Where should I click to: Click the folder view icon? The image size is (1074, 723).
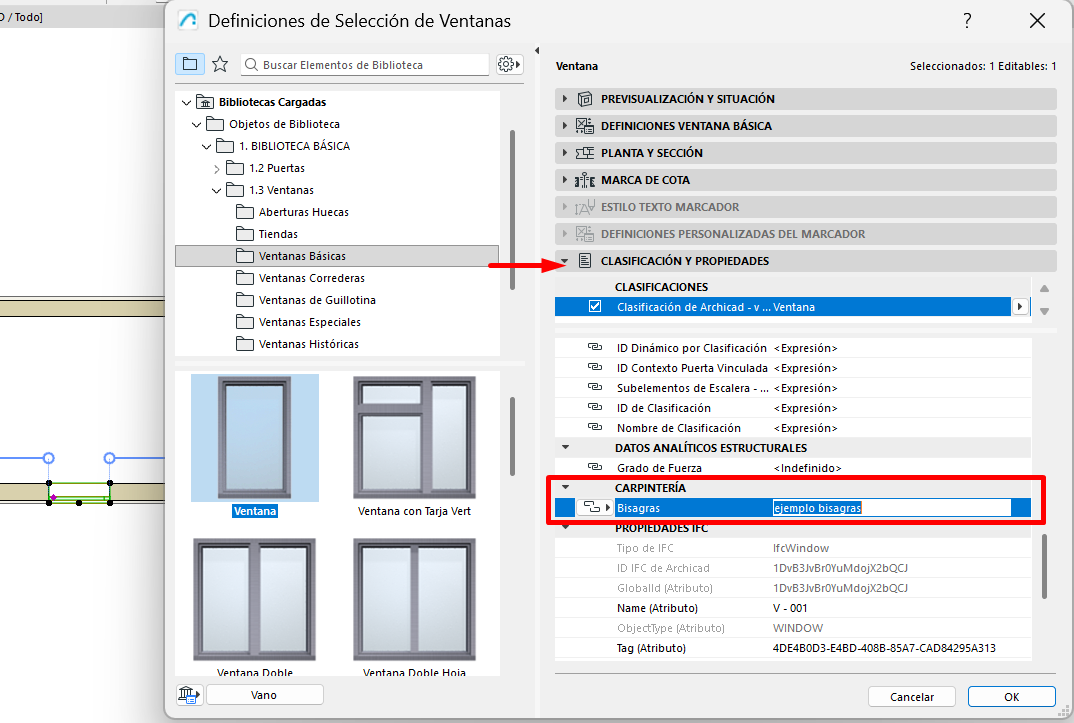pos(189,64)
